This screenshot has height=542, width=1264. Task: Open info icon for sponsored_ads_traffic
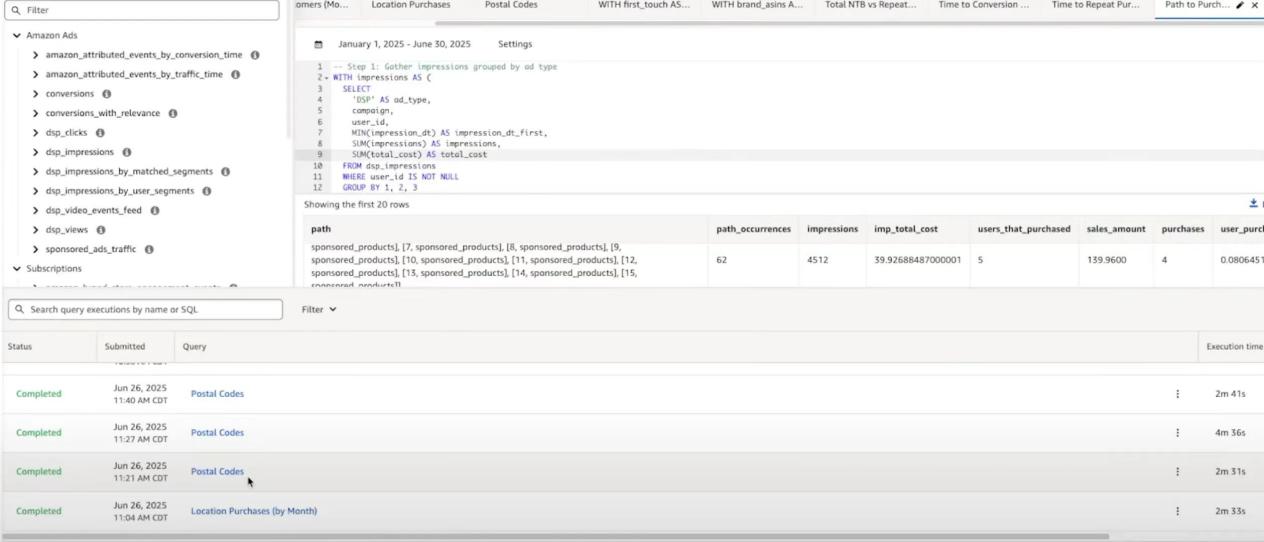pyautogui.click(x=149, y=249)
